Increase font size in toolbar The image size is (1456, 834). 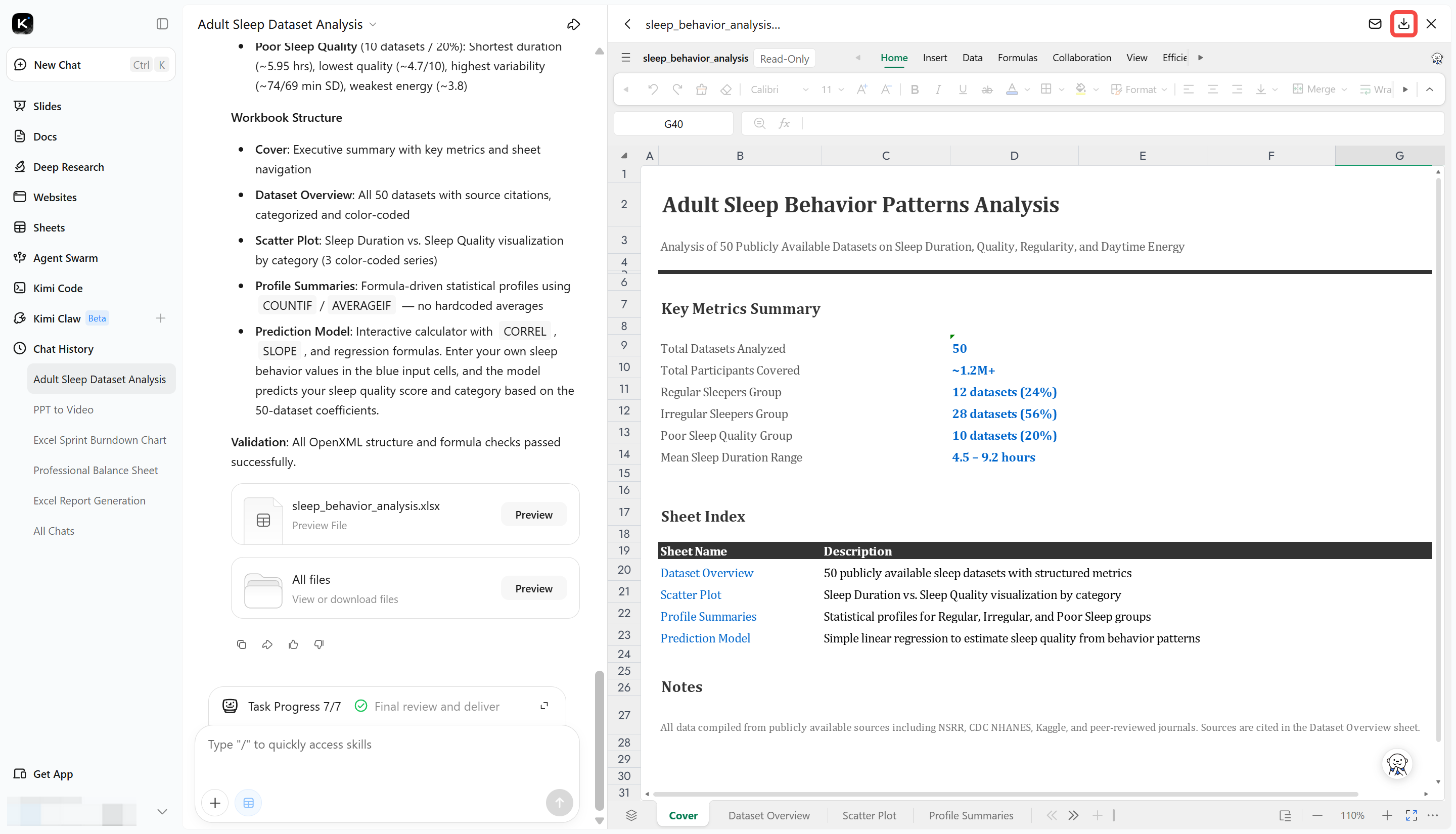861,89
